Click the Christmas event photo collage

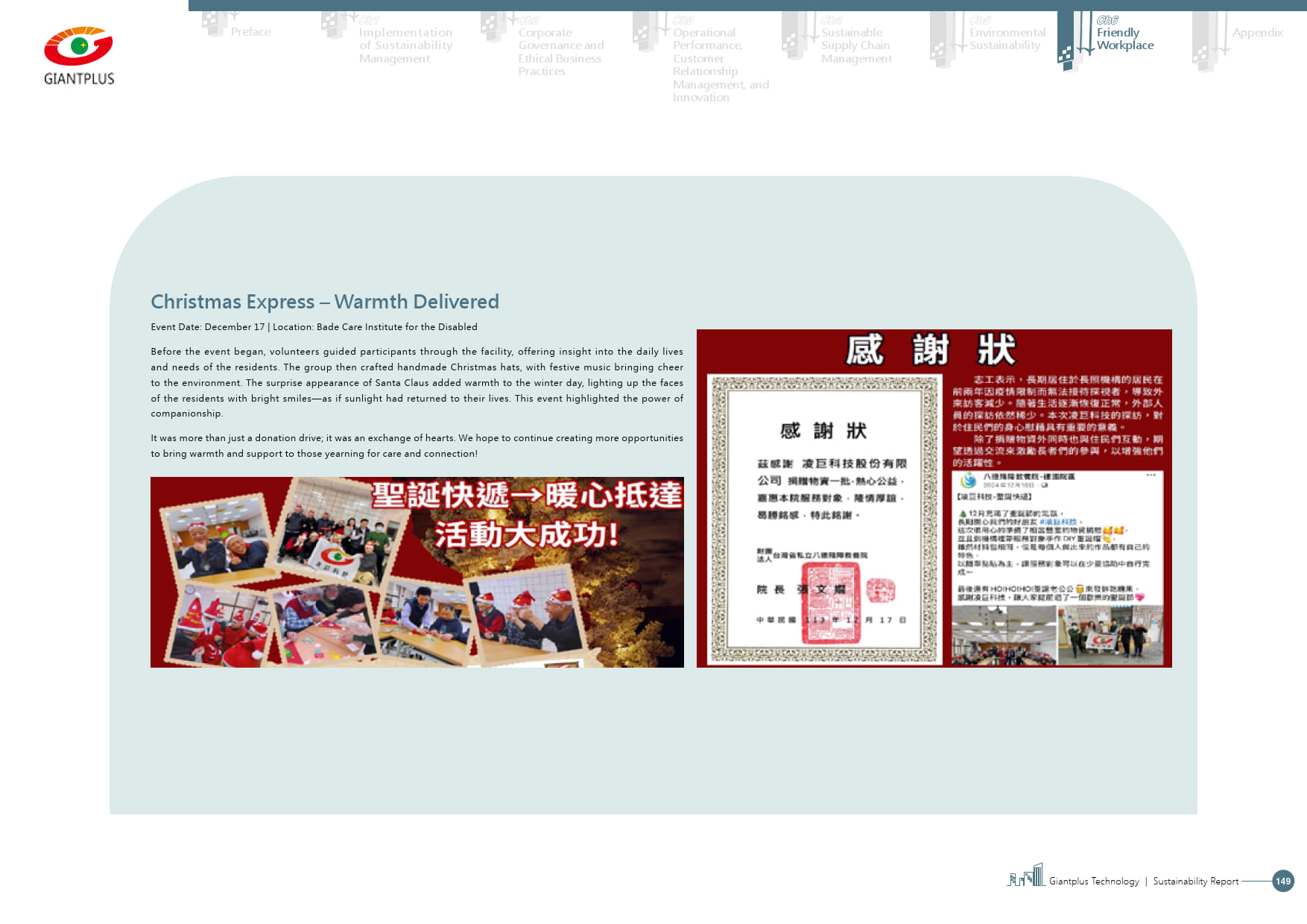tap(417, 572)
